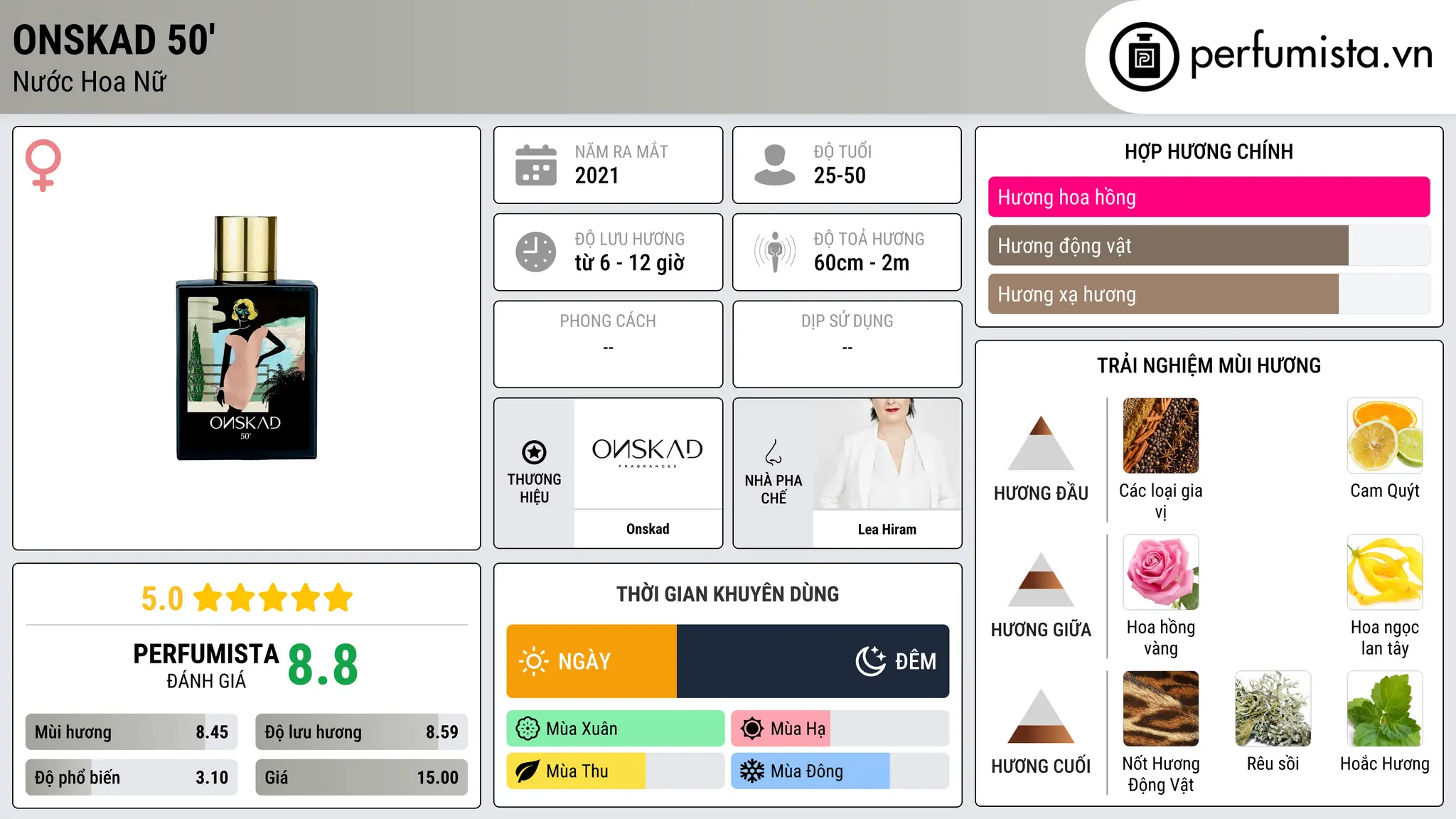Click the Hương động vật accord bar
The image size is (1456, 819).
click(x=1209, y=245)
